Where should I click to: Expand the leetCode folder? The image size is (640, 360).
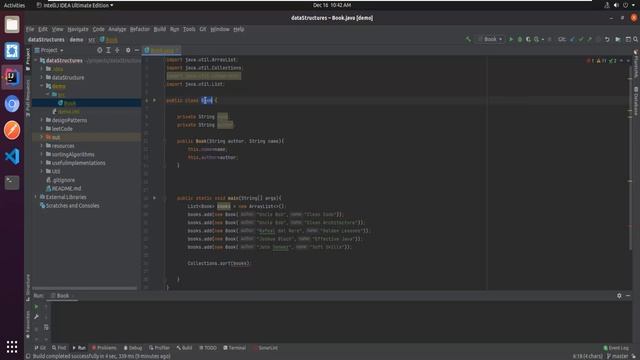tap(42, 129)
